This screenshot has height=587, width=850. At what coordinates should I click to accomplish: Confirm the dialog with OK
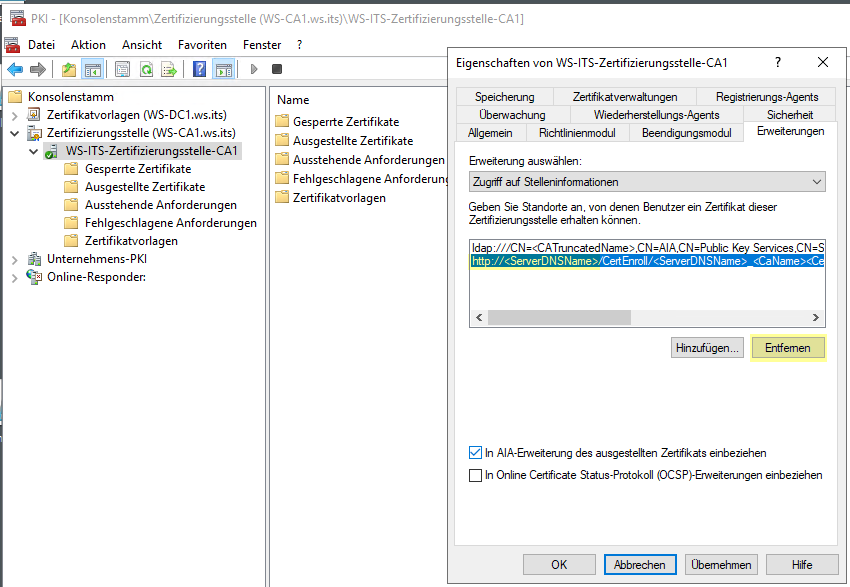click(x=559, y=565)
